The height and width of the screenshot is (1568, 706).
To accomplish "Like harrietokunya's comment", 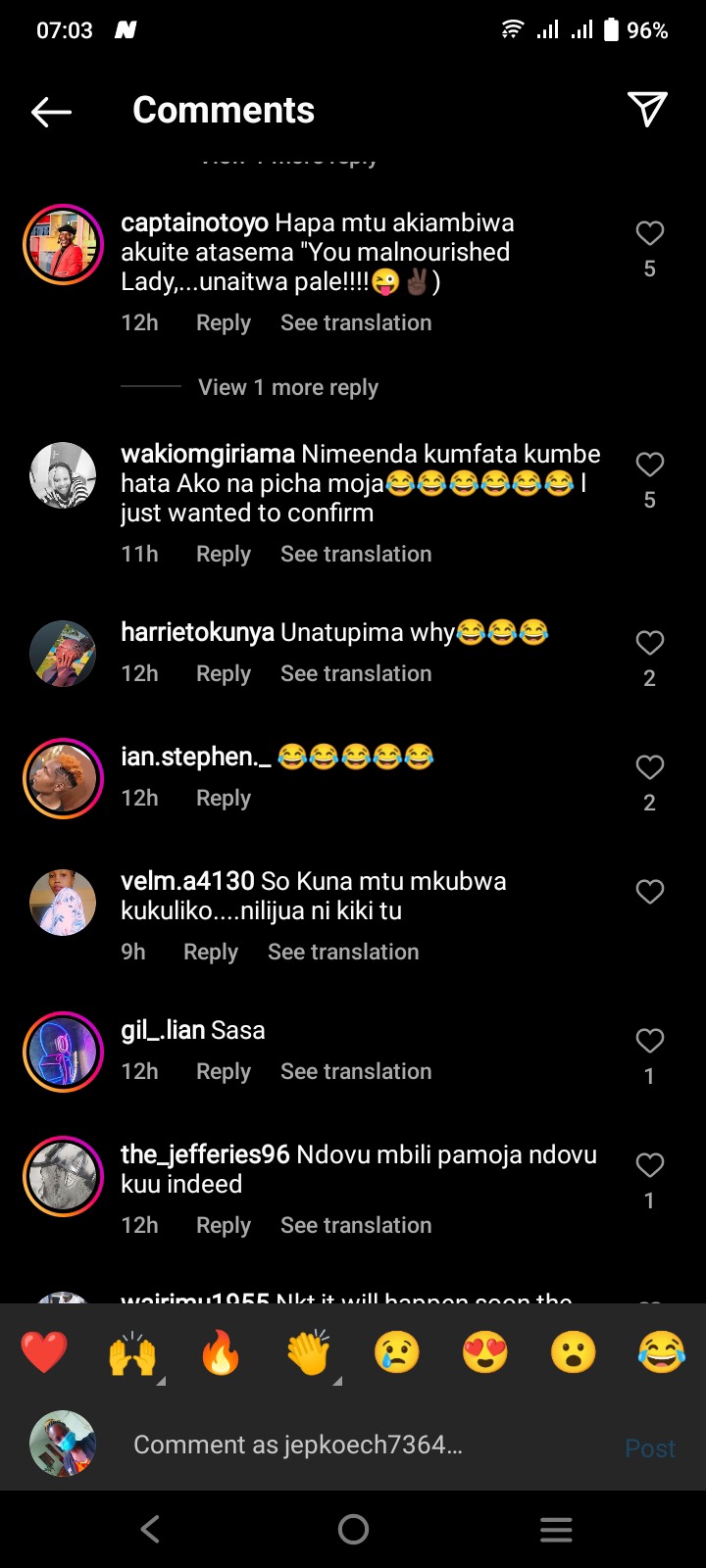I will point(649,643).
